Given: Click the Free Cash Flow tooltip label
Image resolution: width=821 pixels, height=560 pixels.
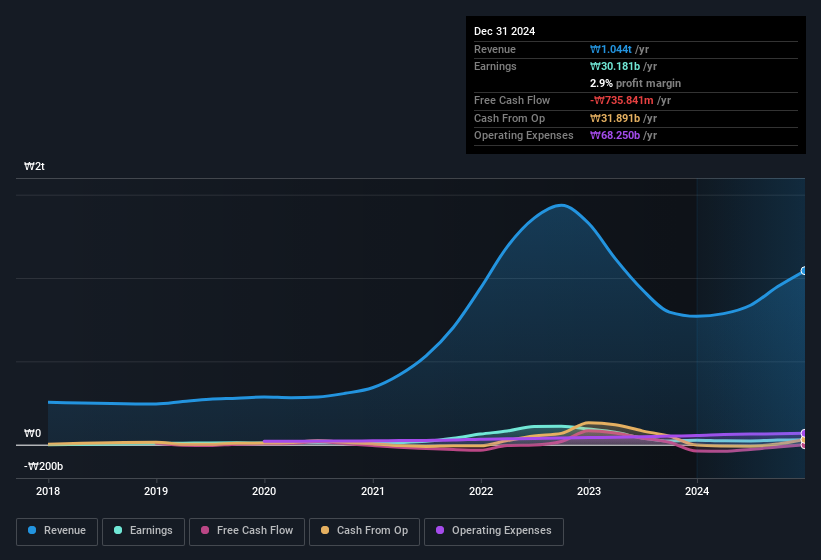Looking at the screenshot, I should coord(512,100).
